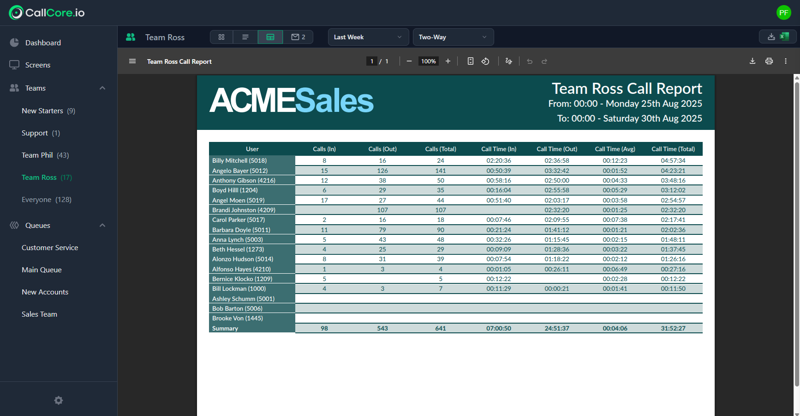Screen dimensions: 800x416
Task: Open settings gear in the sidebar
Action: tap(58, 400)
